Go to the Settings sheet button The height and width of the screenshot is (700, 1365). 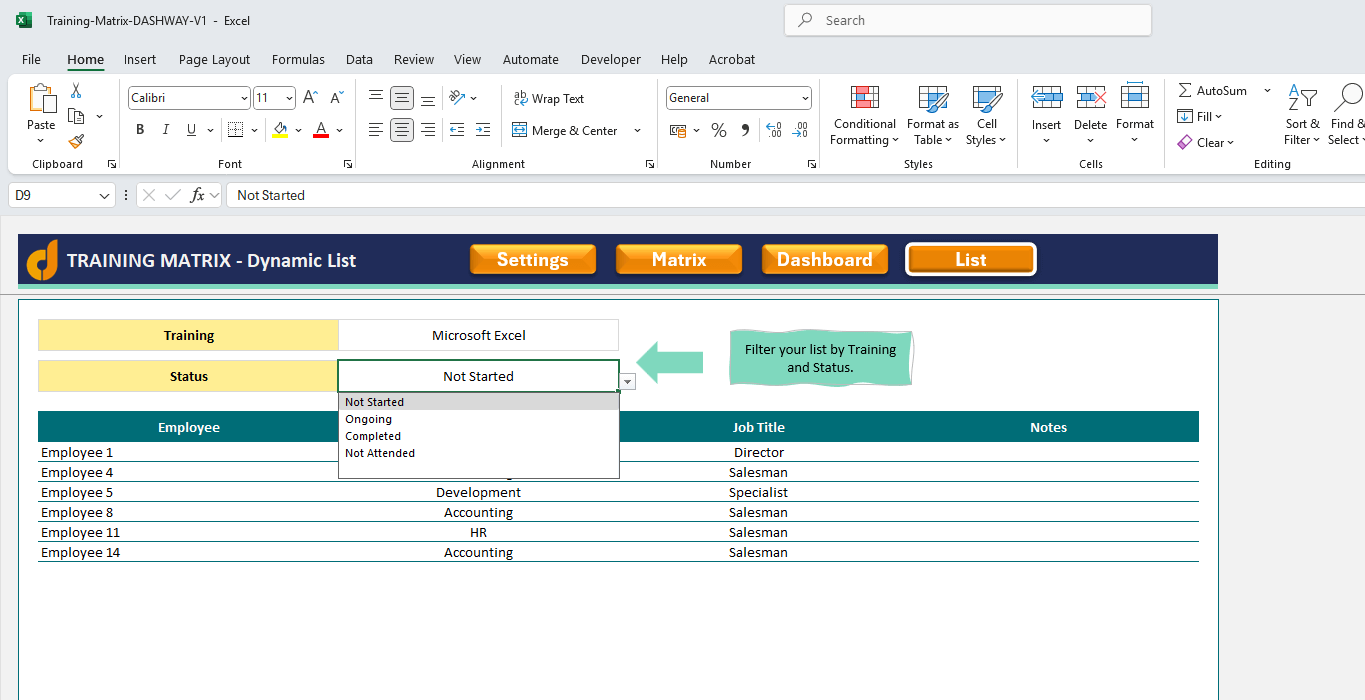click(x=533, y=259)
